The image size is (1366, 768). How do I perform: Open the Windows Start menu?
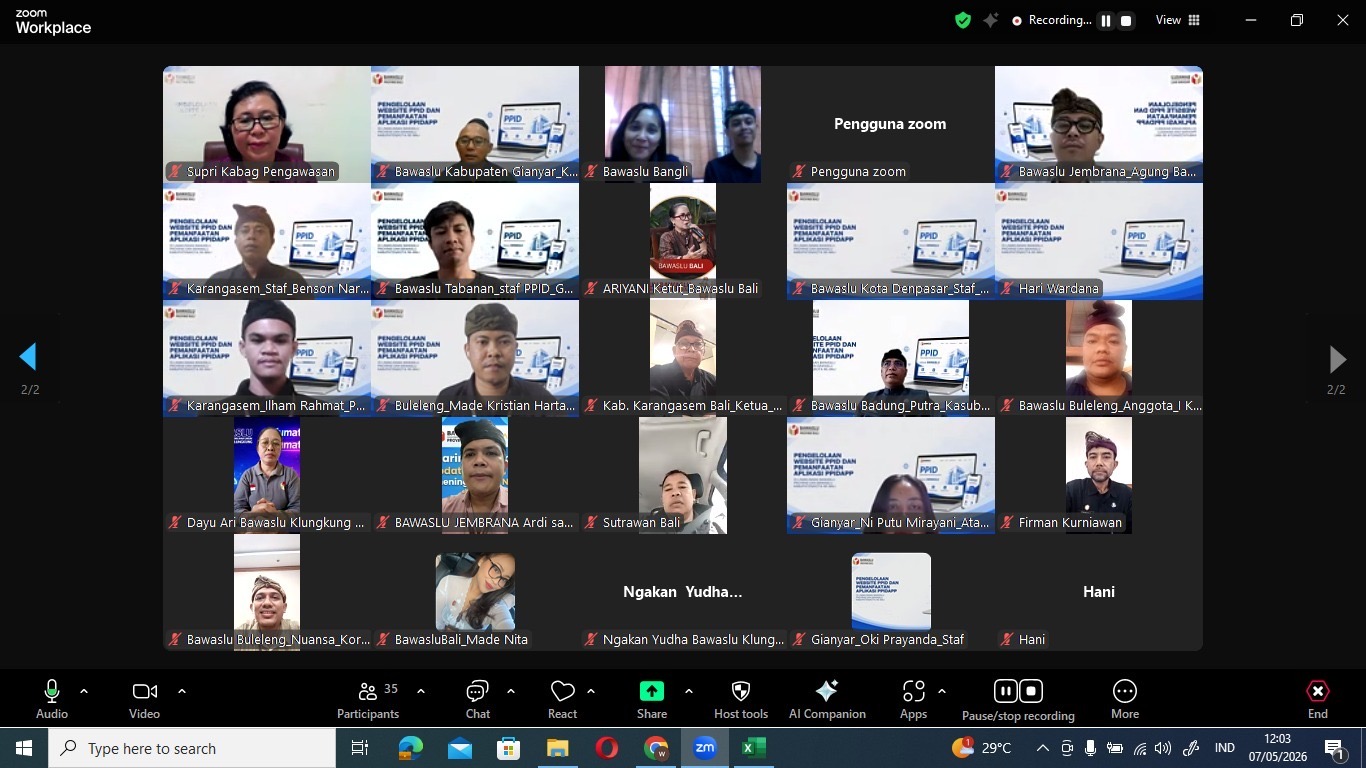click(x=24, y=748)
